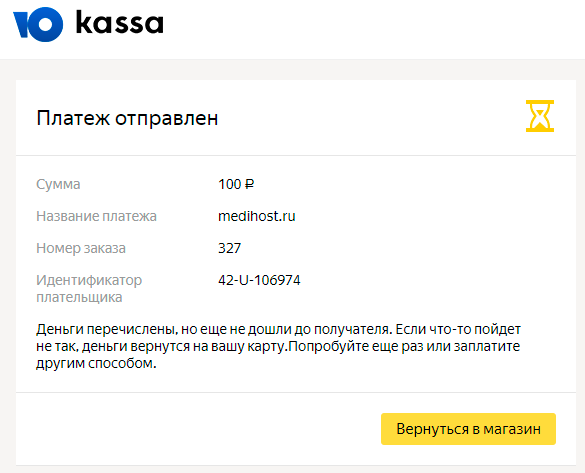Click the YooKassa blue logo icon

point(38,24)
